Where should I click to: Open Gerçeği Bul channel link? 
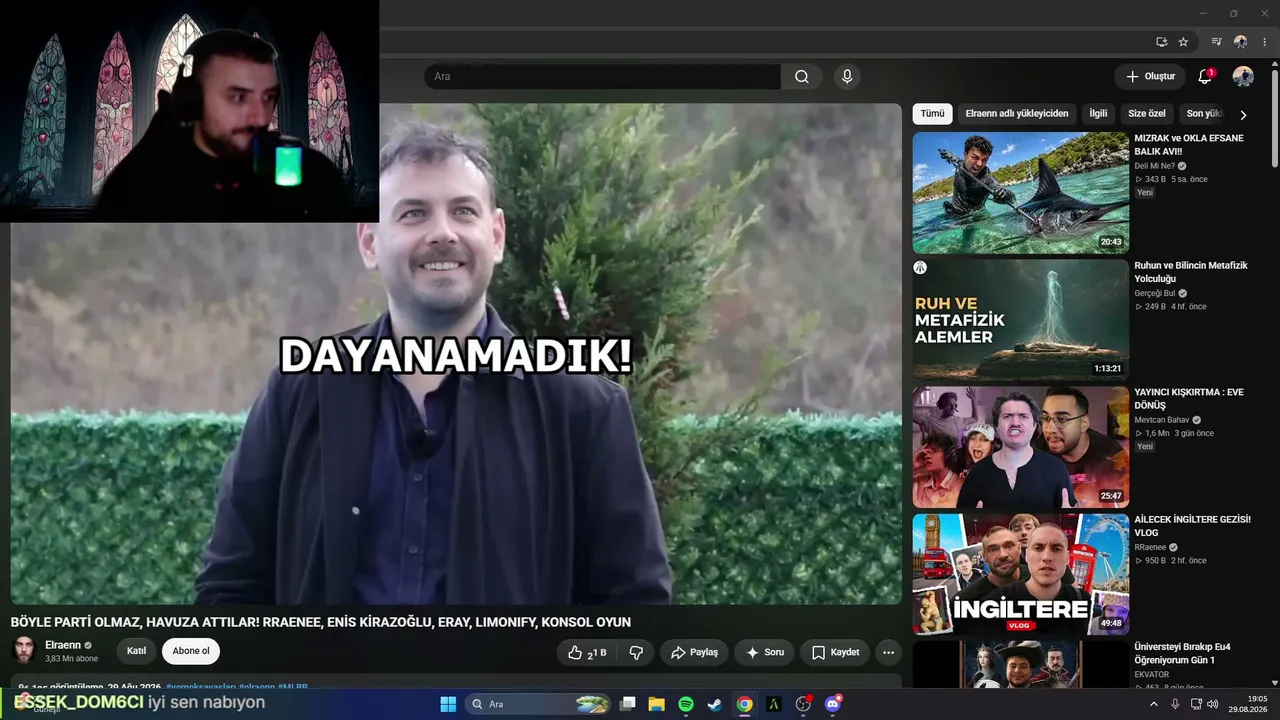(x=1154, y=293)
